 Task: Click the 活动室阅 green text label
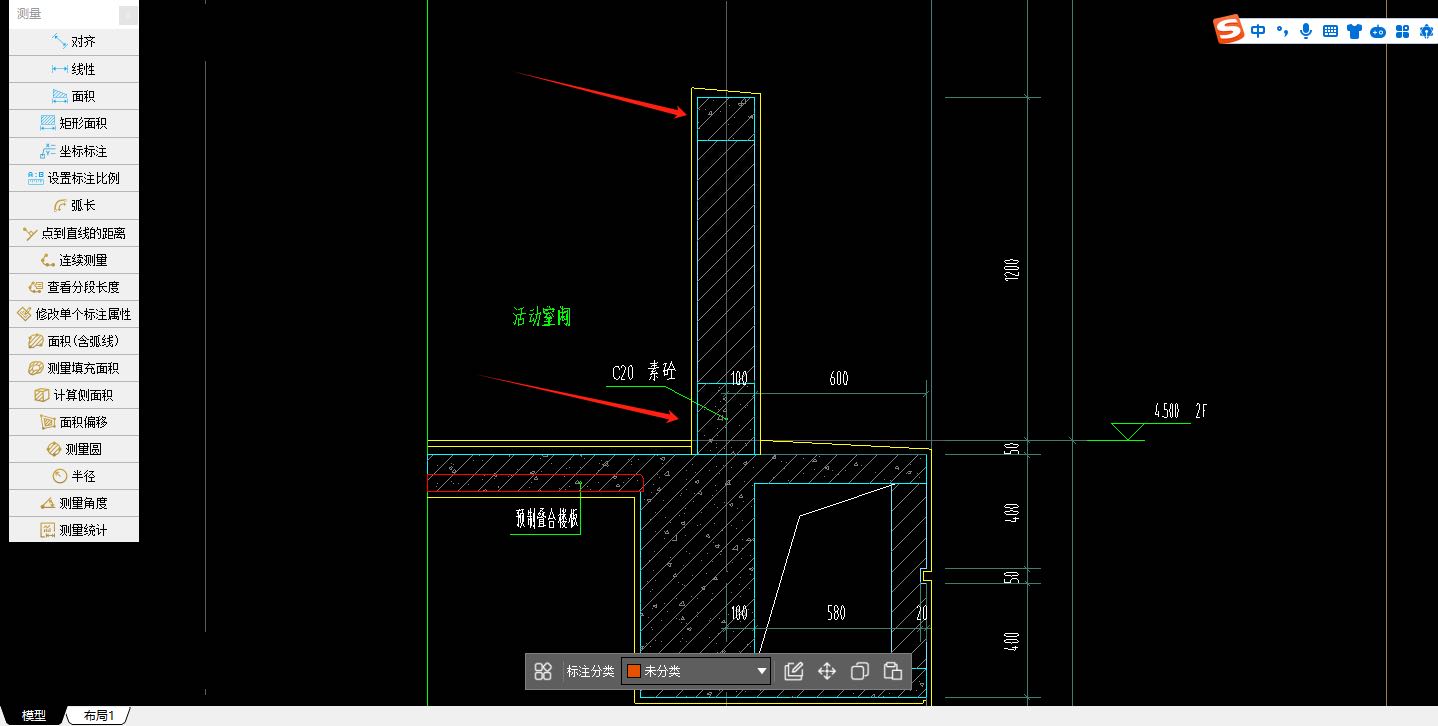coord(541,318)
